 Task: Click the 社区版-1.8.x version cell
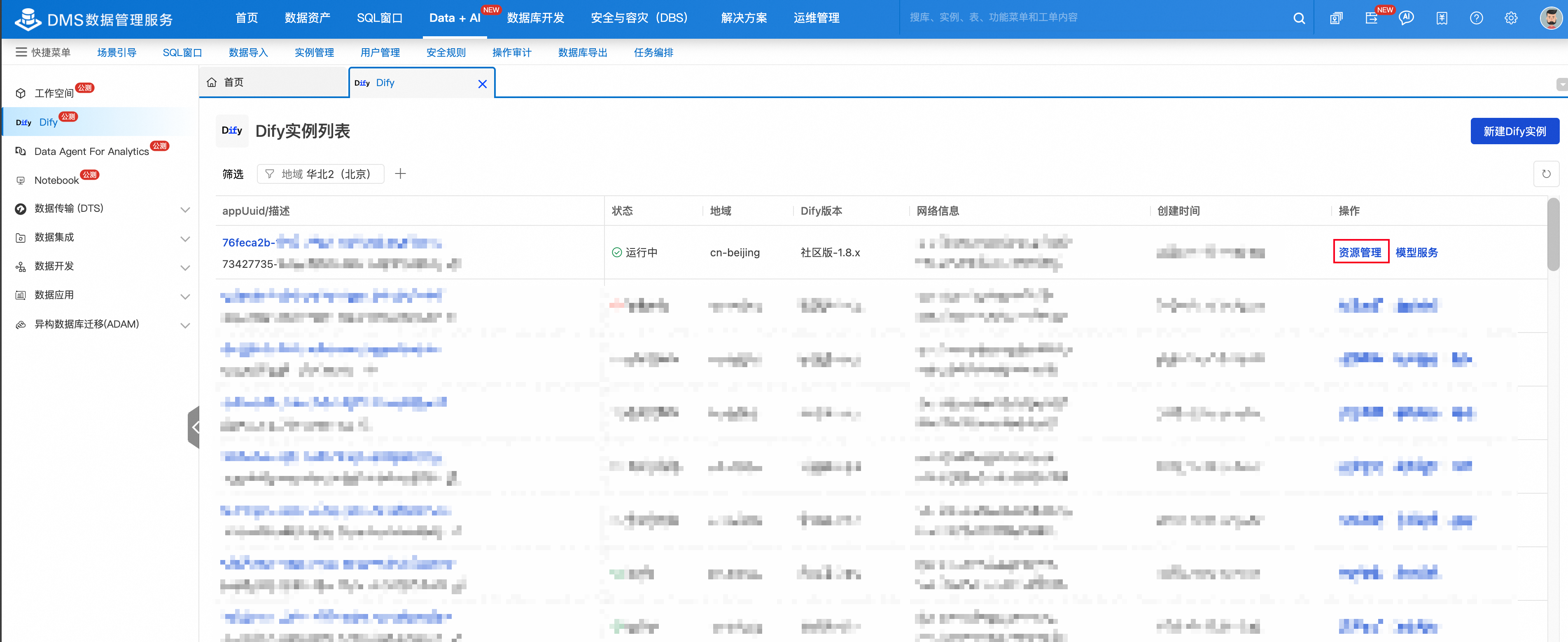point(830,252)
